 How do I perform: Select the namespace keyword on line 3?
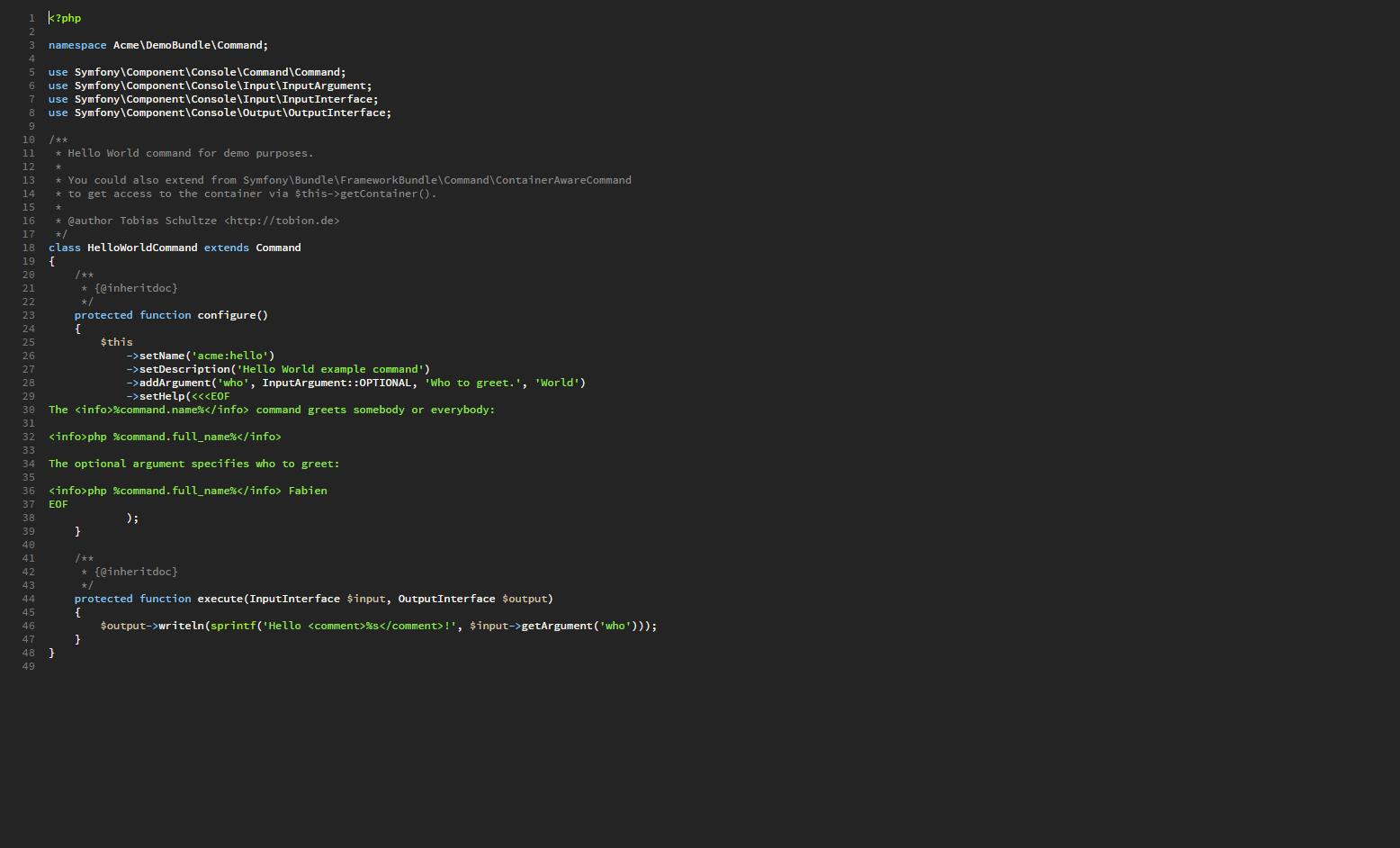coord(77,45)
